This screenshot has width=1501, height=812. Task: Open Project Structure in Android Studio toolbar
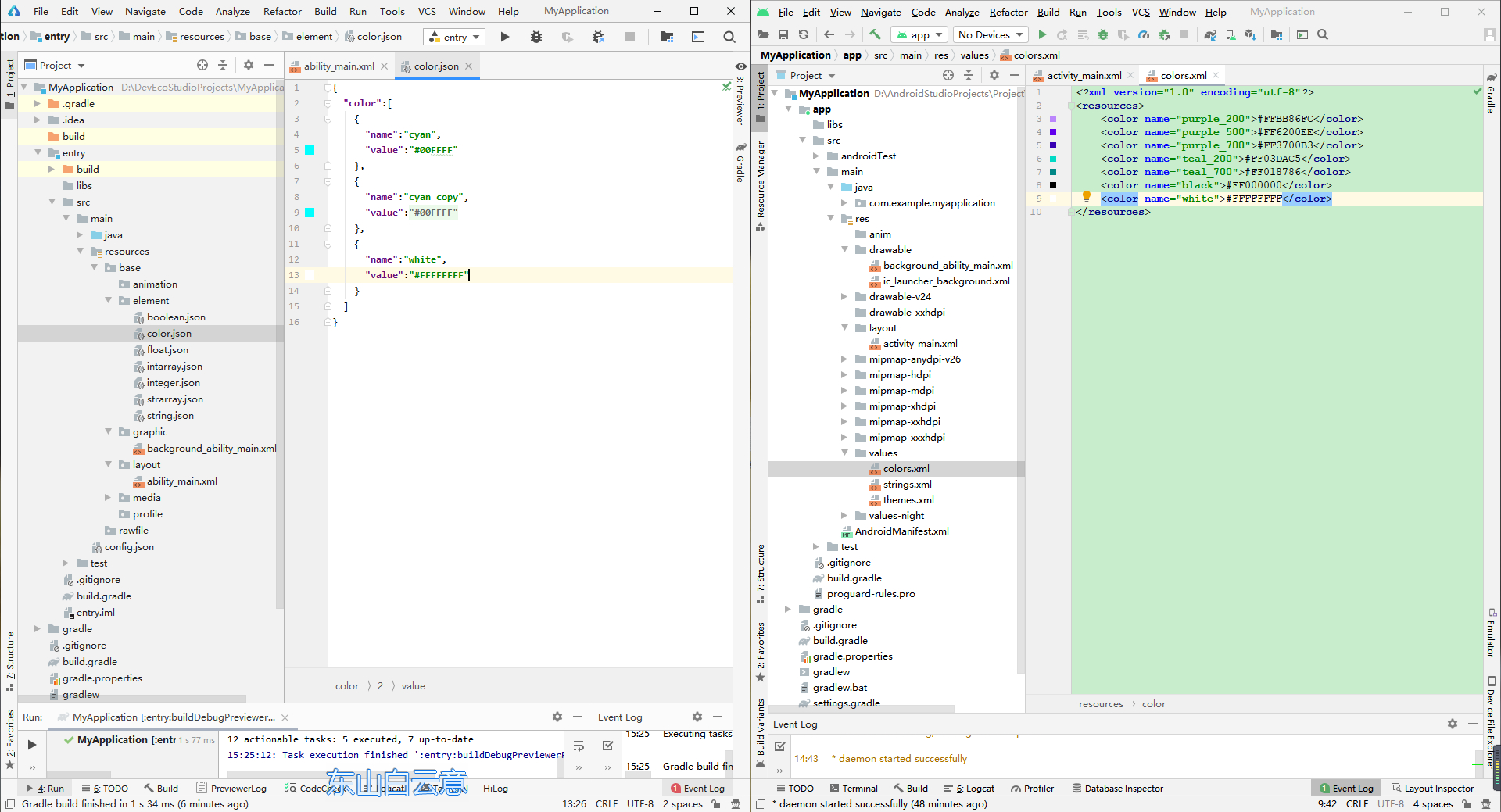1277,34
